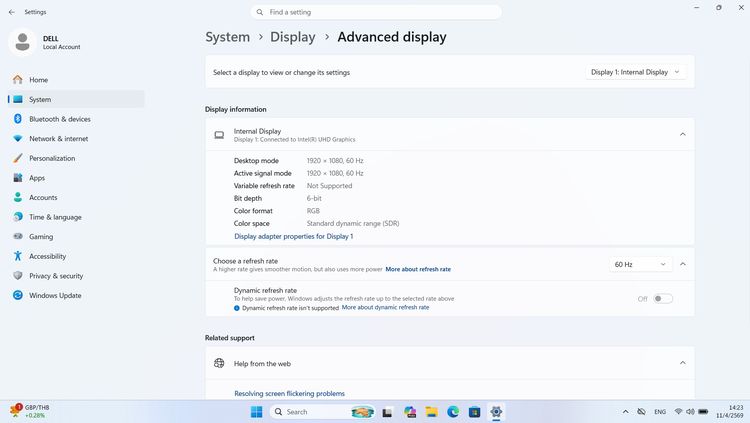Click the Variable refresh rate Not Supported value
Image resolution: width=750 pixels, height=423 pixels.
330,186
